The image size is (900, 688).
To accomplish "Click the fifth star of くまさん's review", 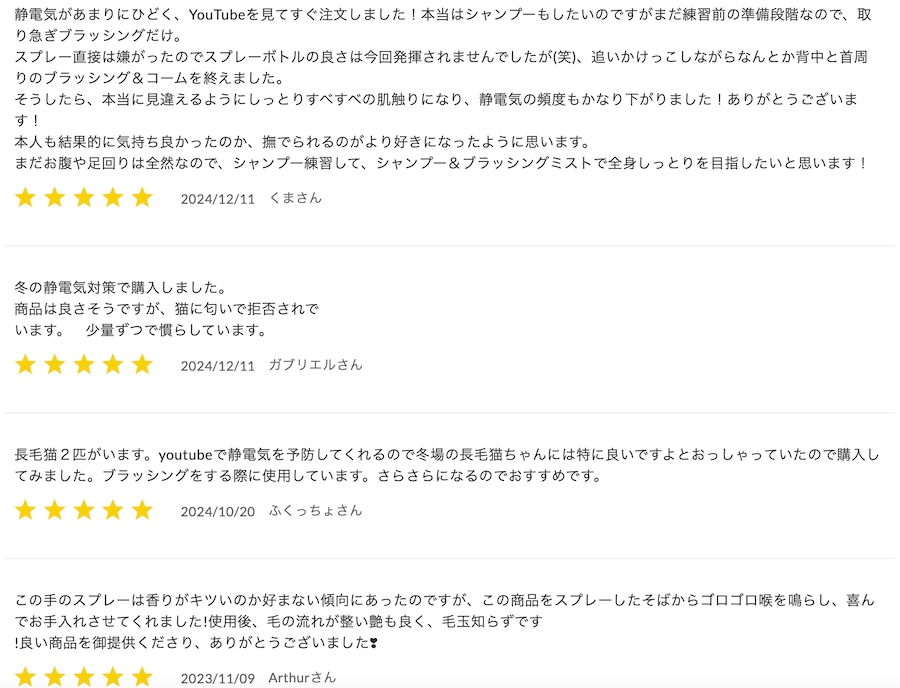I will point(142,198).
